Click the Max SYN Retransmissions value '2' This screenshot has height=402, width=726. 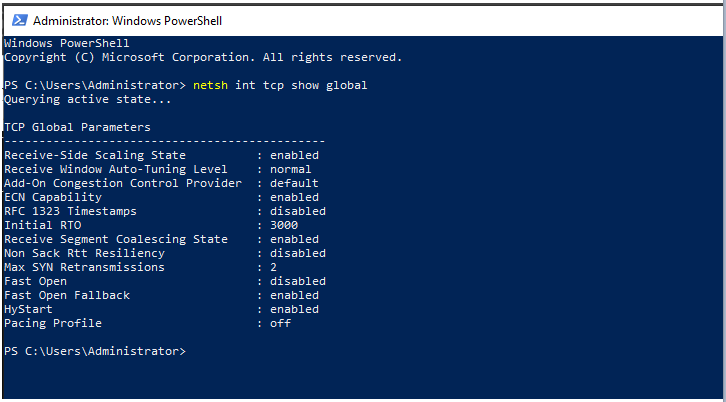point(274,267)
